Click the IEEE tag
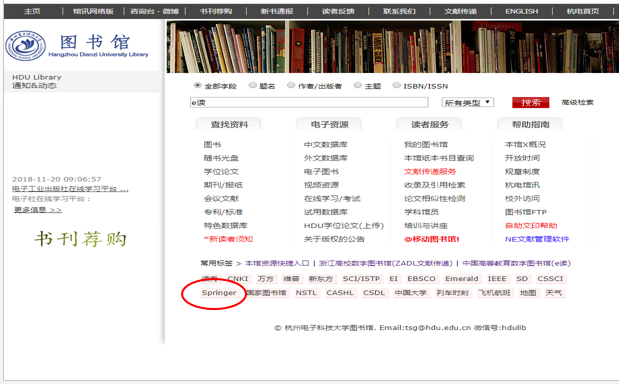Viewport: 619px width, 384px height. pyautogui.click(x=497, y=279)
